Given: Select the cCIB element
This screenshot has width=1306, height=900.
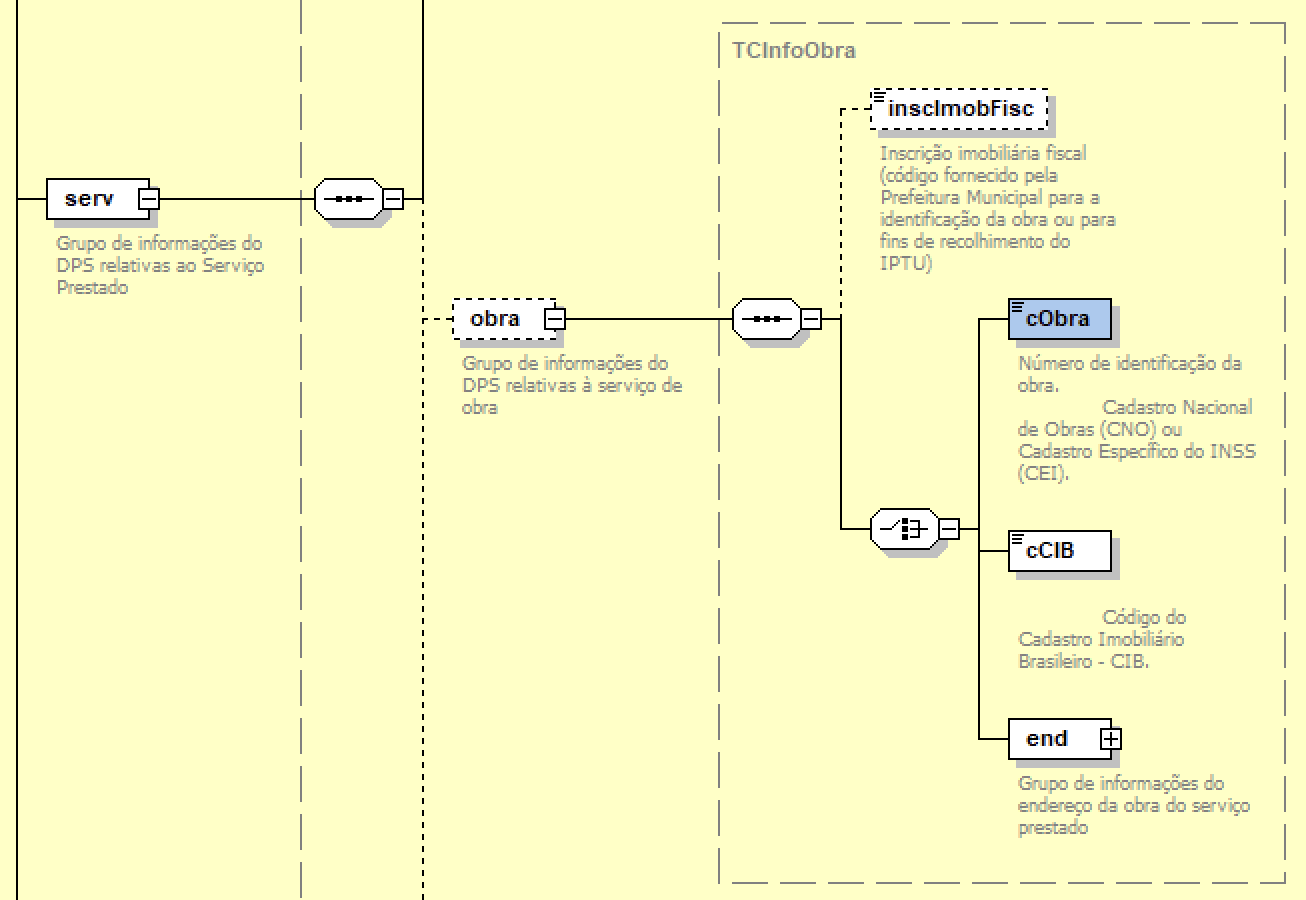Looking at the screenshot, I should [x=1058, y=550].
